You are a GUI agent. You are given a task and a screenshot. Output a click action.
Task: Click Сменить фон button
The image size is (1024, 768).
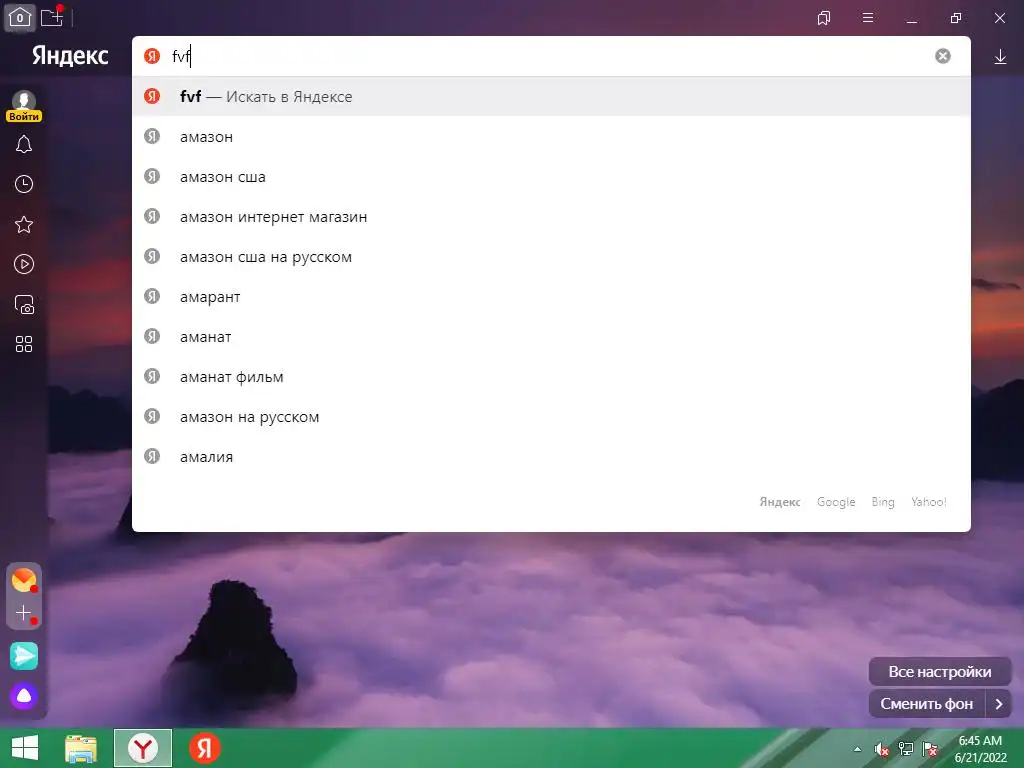tap(927, 703)
